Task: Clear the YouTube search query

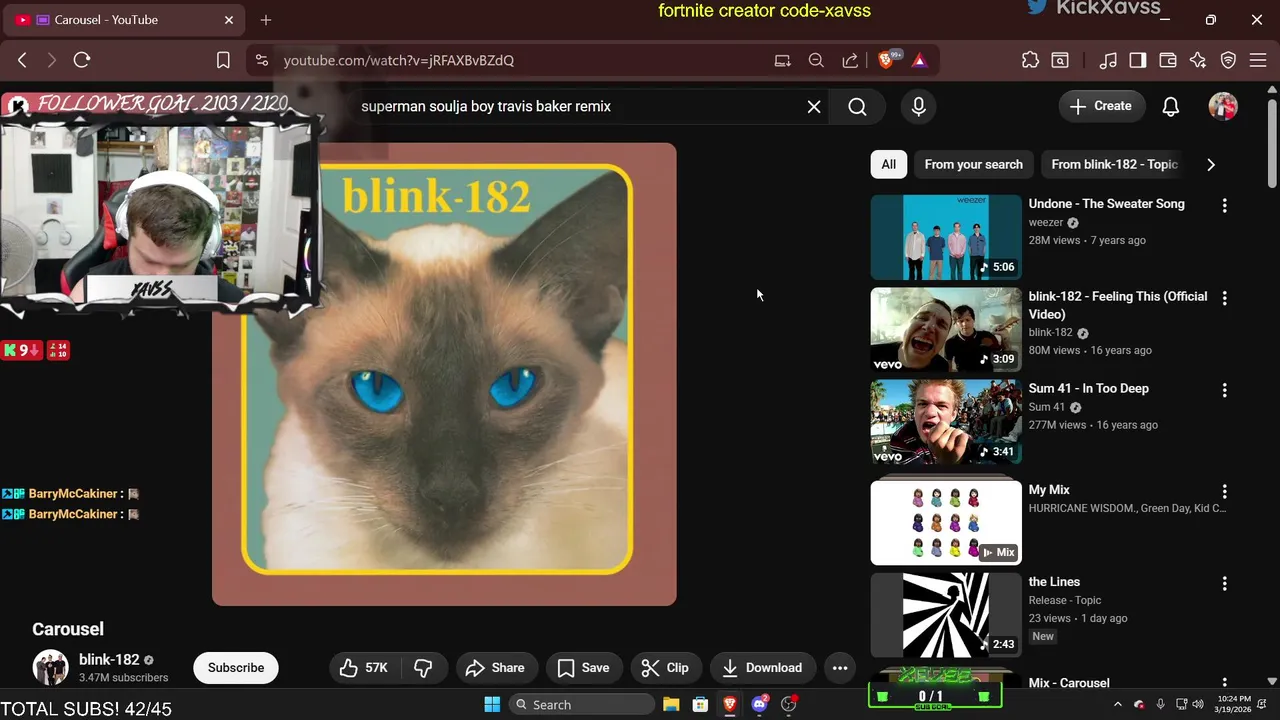Action: pyautogui.click(x=814, y=106)
